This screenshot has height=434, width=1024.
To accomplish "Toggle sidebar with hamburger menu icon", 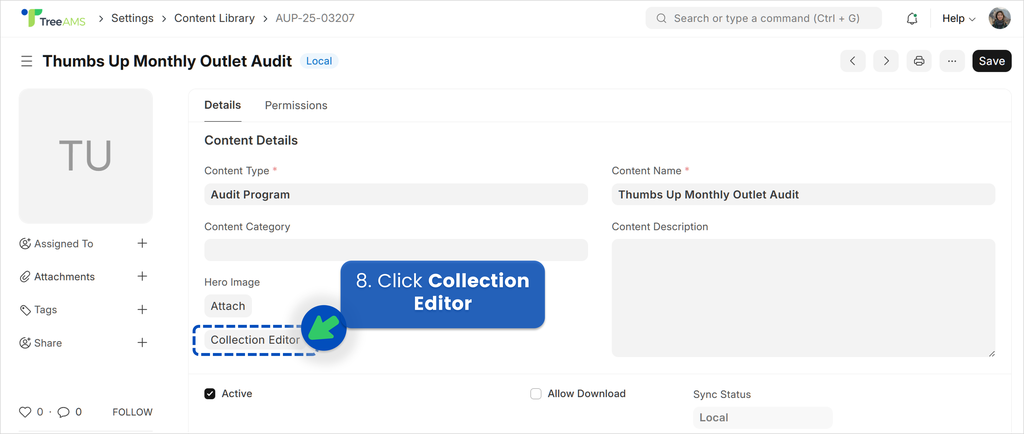I will click(x=27, y=61).
